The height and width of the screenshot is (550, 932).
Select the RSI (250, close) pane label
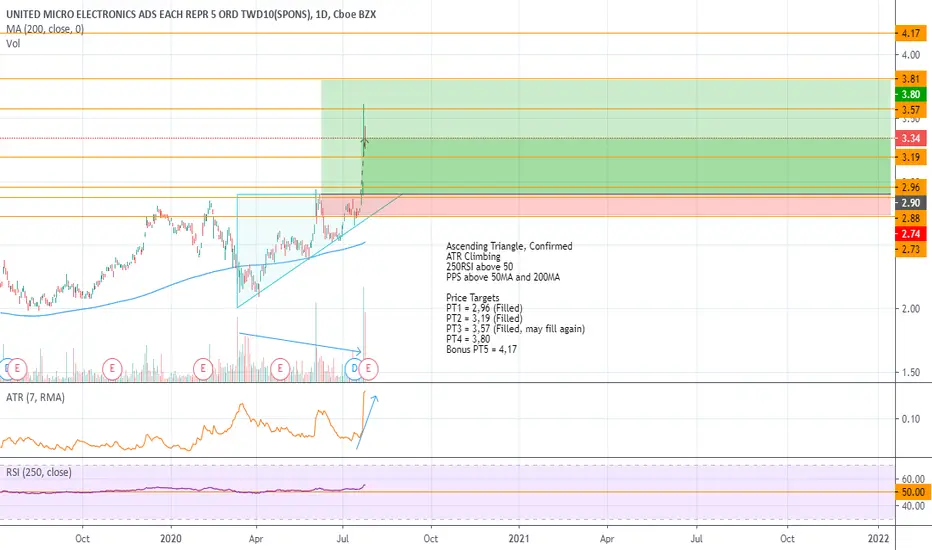click(x=39, y=472)
